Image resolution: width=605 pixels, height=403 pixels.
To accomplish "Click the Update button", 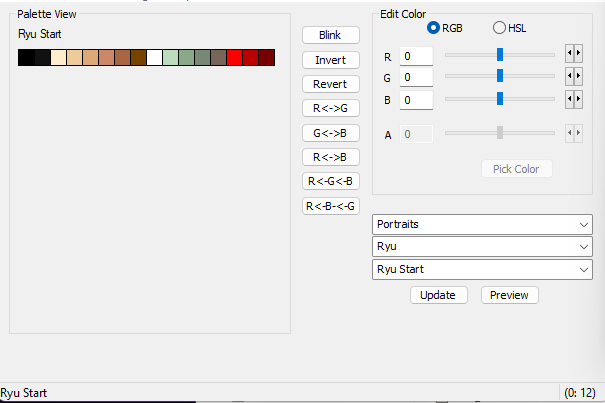I will (x=439, y=295).
